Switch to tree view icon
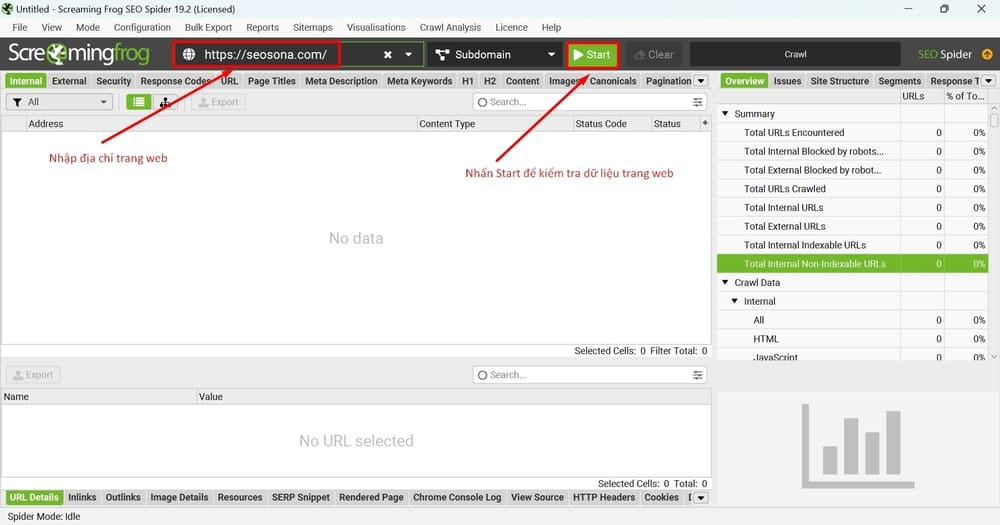This screenshot has height=525, width=1000. 165,102
